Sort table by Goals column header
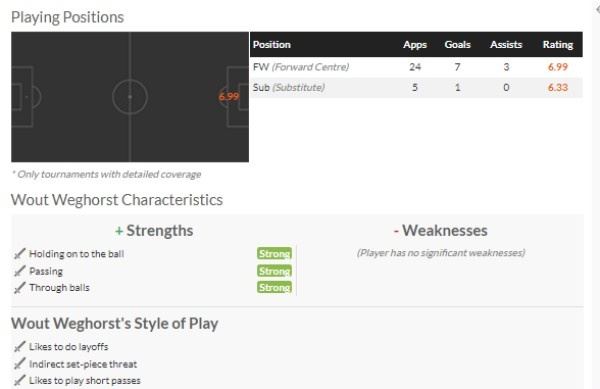 [x=457, y=45]
